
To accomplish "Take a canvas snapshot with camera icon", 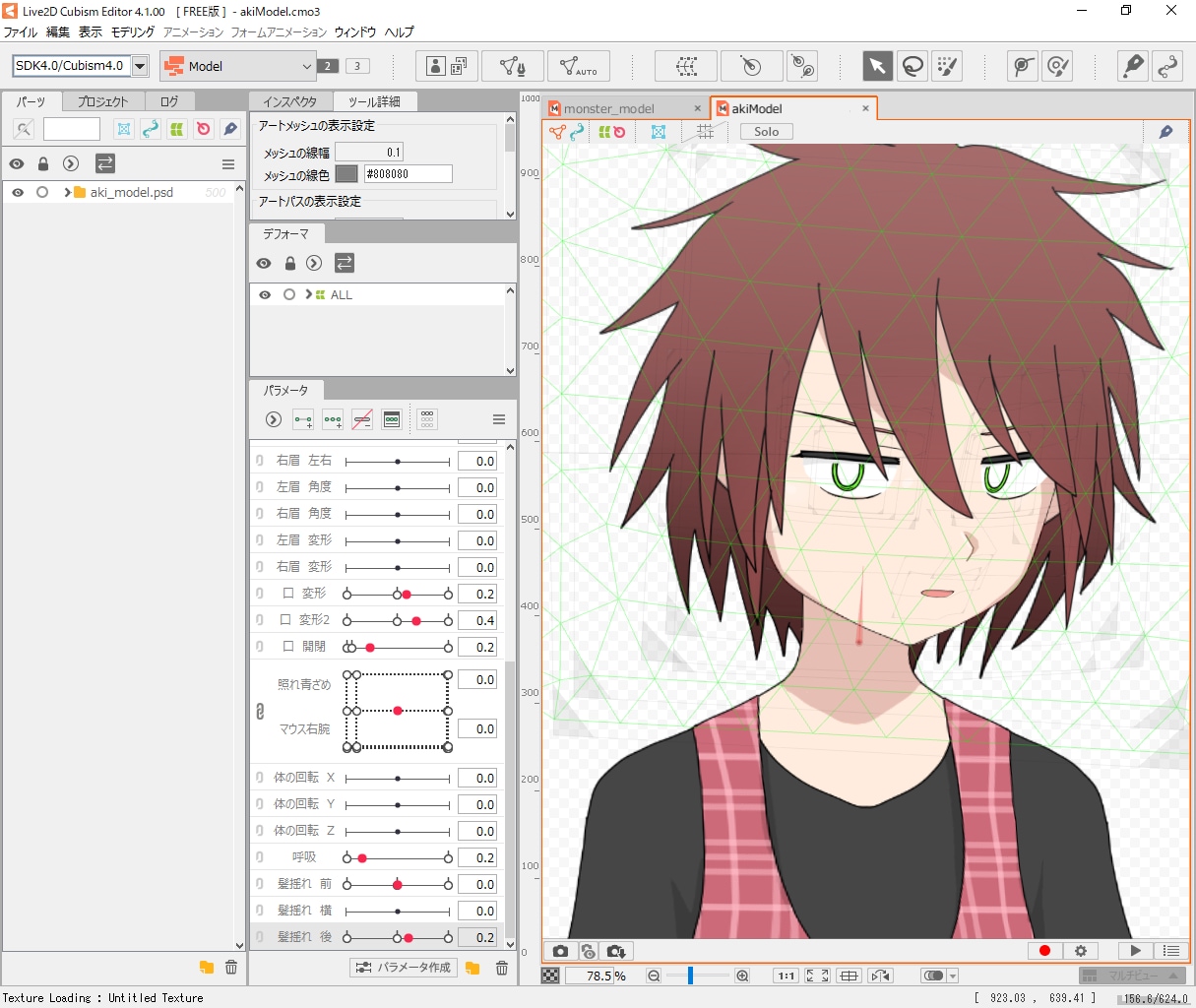I will (560, 951).
